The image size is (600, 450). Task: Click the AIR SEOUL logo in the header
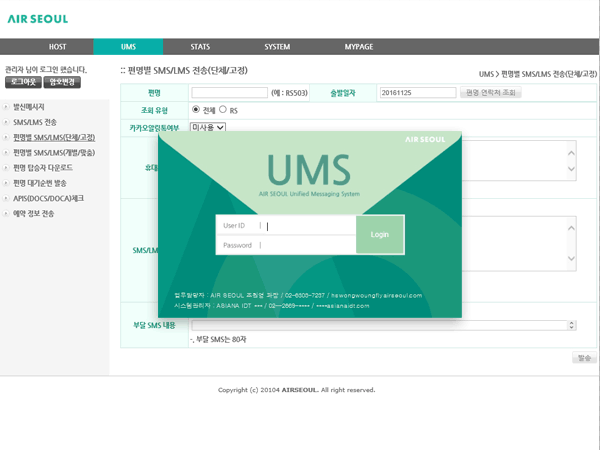38,19
